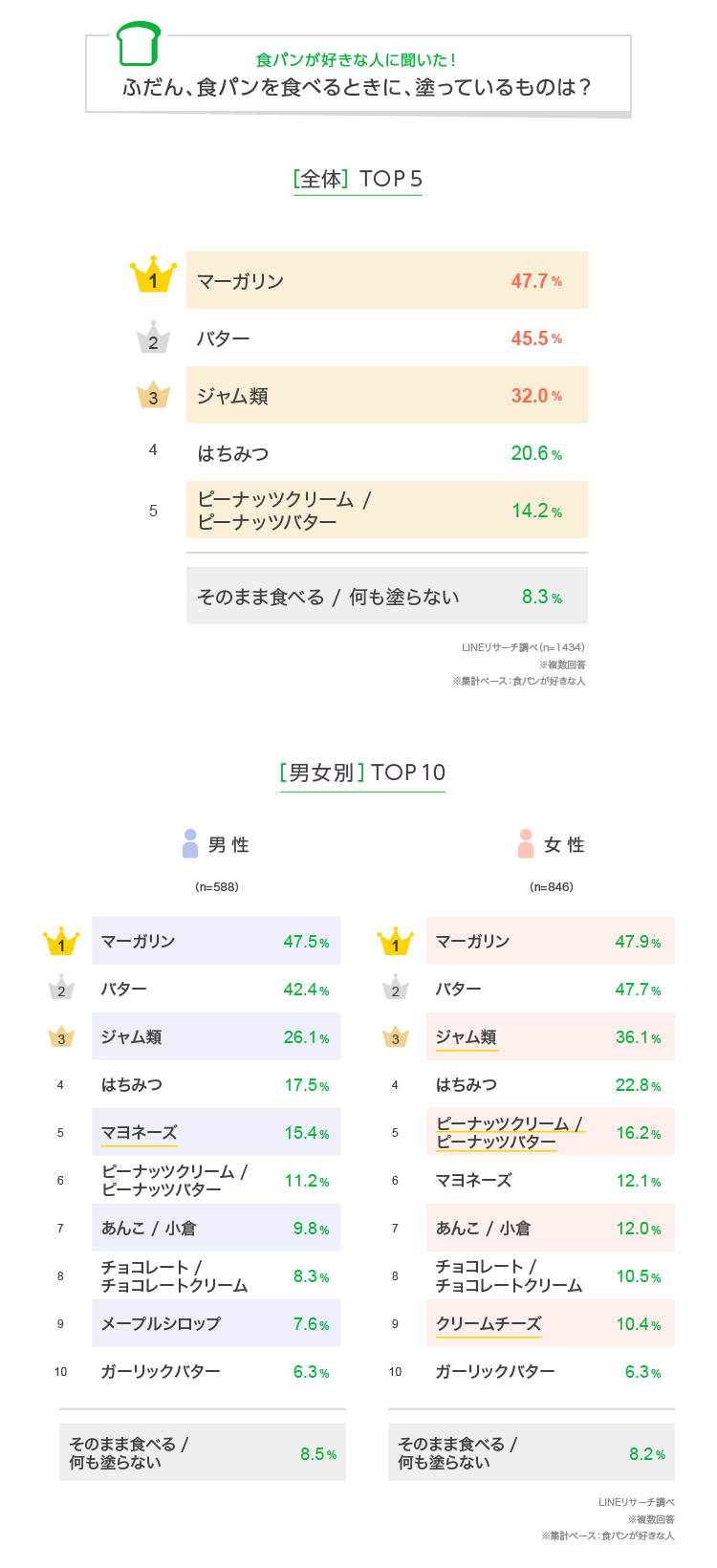Click the underlined マヨネーズ in the male list

point(140,1132)
